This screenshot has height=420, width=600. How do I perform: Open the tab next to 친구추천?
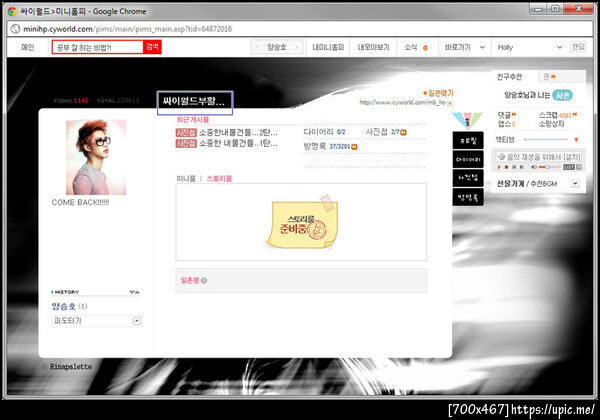coord(561,77)
